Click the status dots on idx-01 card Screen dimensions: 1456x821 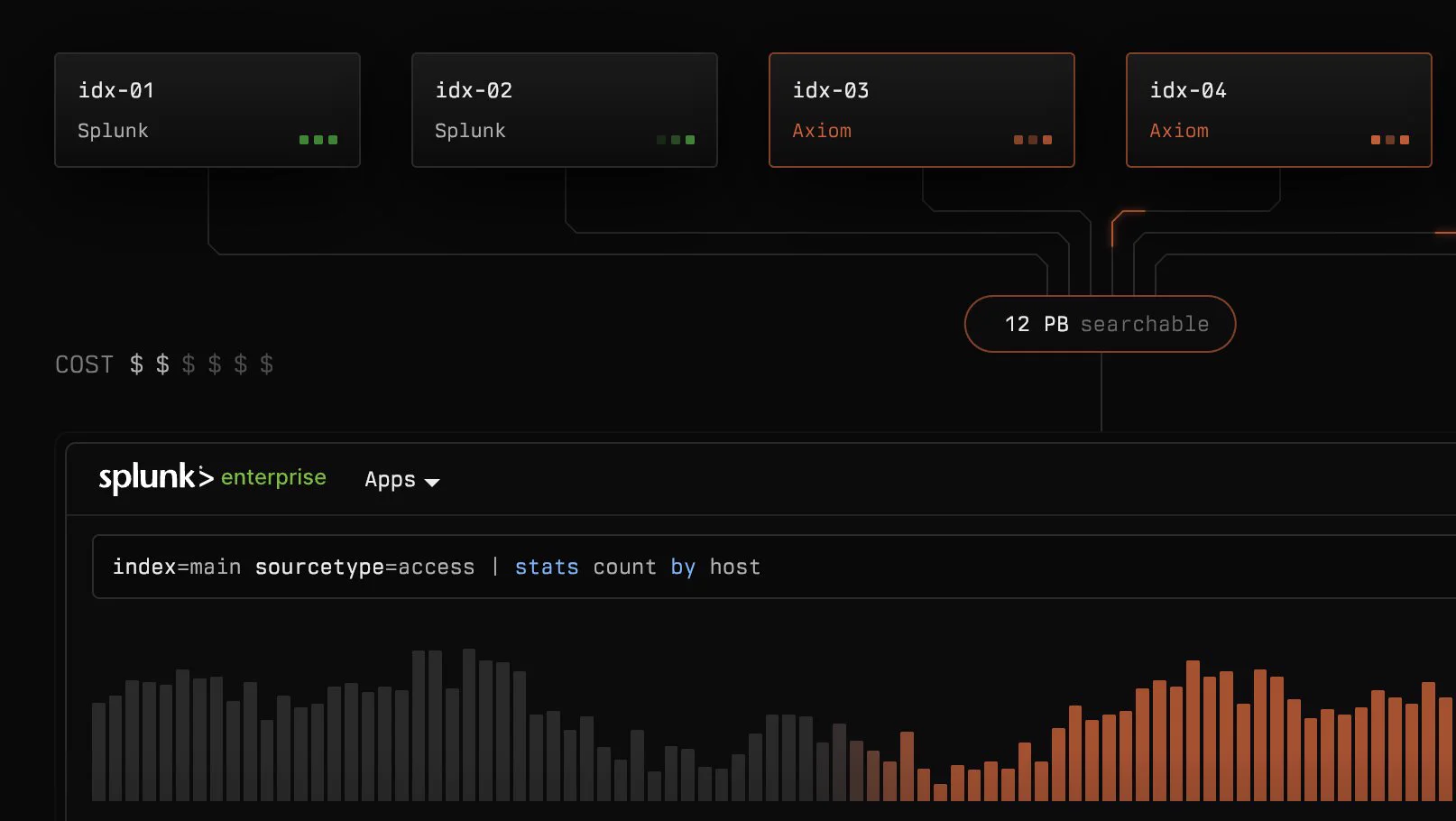tap(318, 140)
